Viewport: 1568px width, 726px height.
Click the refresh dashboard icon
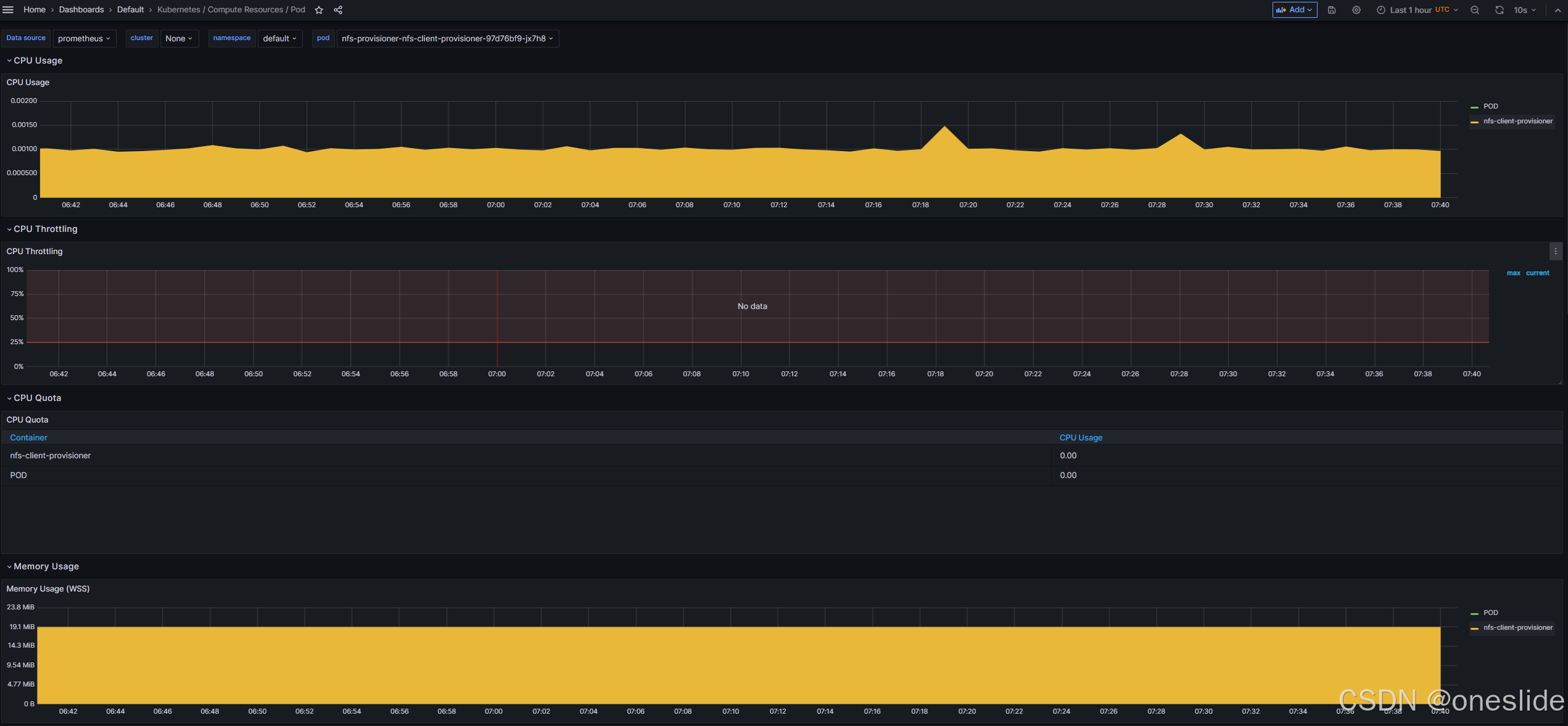click(x=1499, y=10)
